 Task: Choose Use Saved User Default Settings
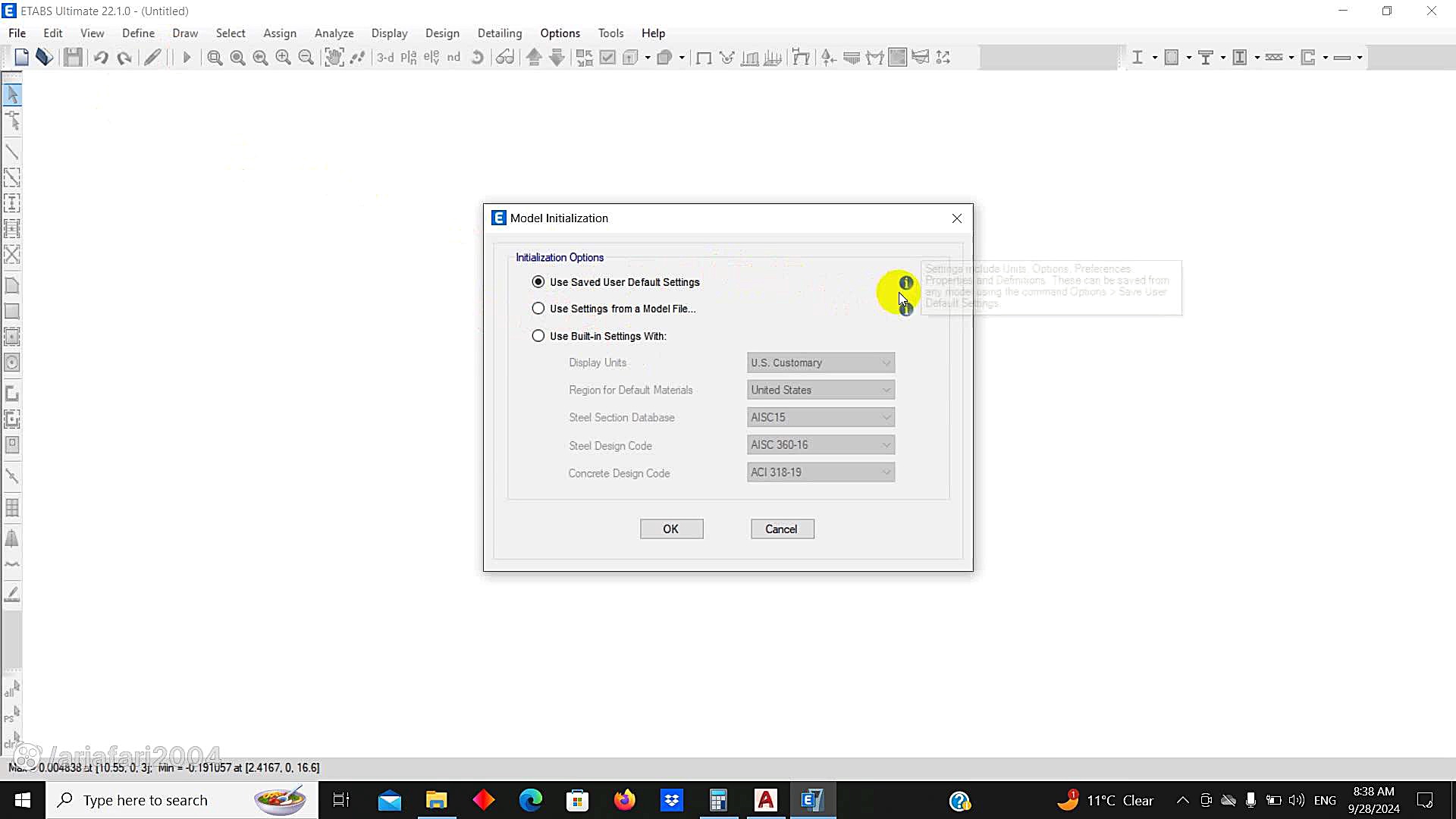(x=616, y=282)
